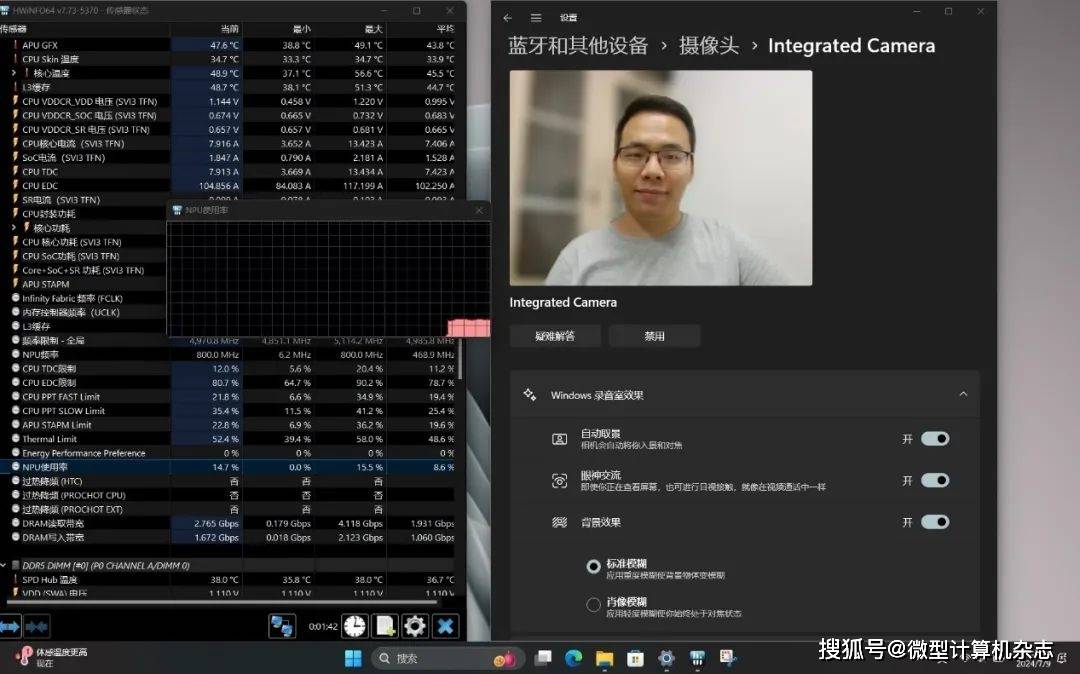Click the collapse columns arrows icon in HWiNFO toolbar
The image size is (1080, 674).
[x=37, y=626]
